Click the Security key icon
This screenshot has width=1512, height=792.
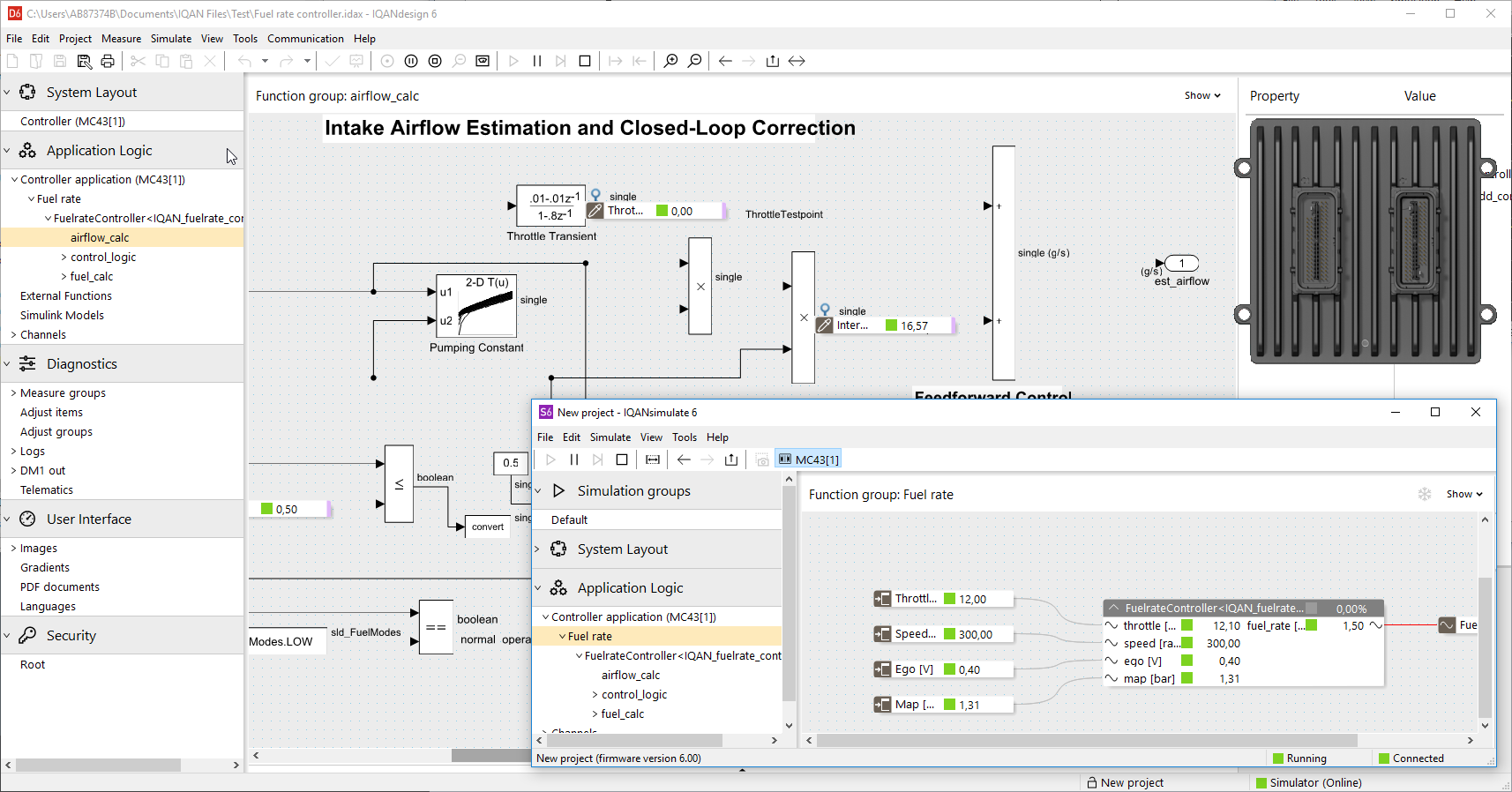click(27, 636)
